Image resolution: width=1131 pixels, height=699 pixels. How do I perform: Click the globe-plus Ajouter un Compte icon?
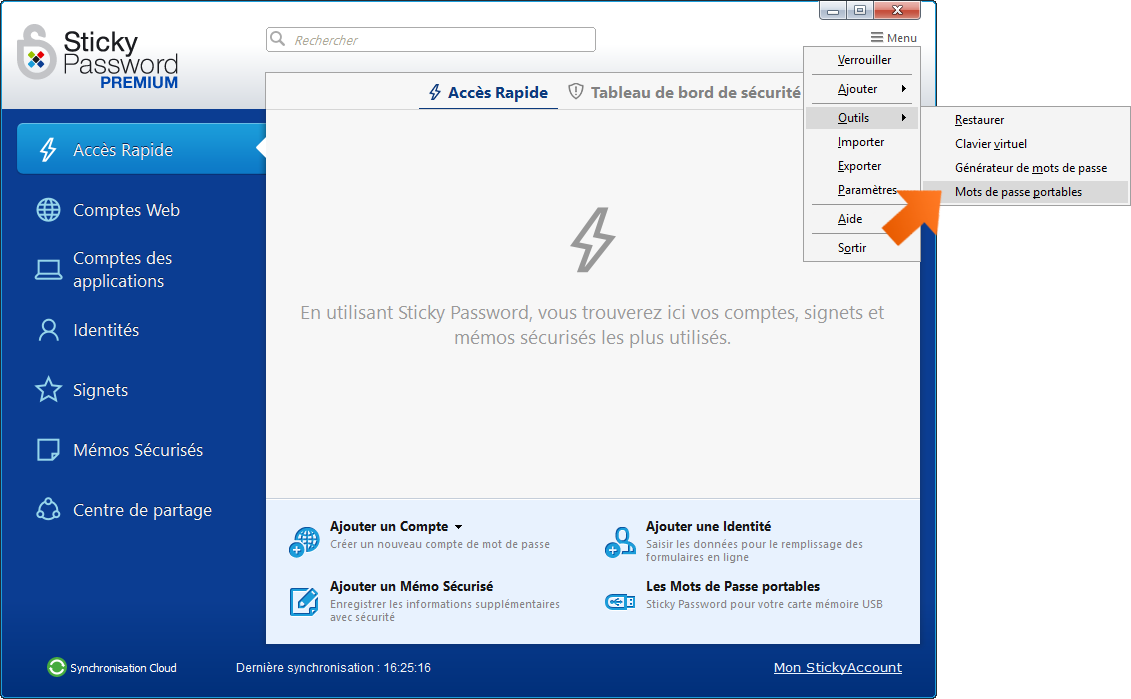pos(304,541)
